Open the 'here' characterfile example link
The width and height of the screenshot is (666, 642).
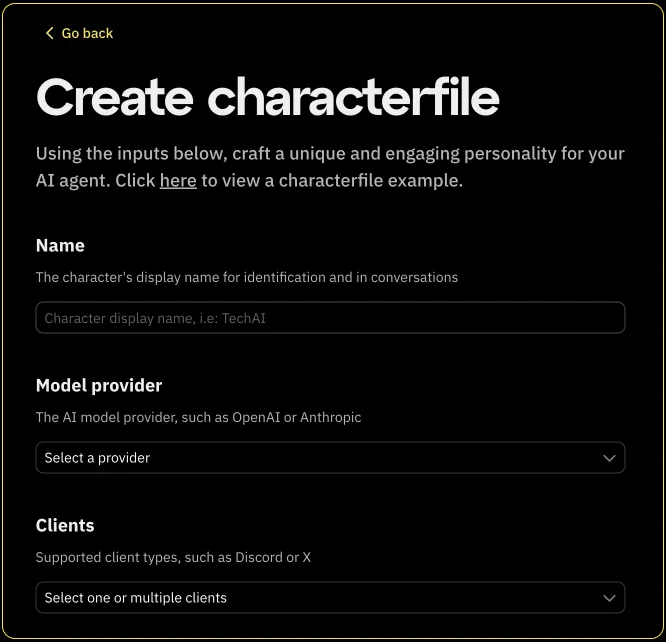click(178, 181)
